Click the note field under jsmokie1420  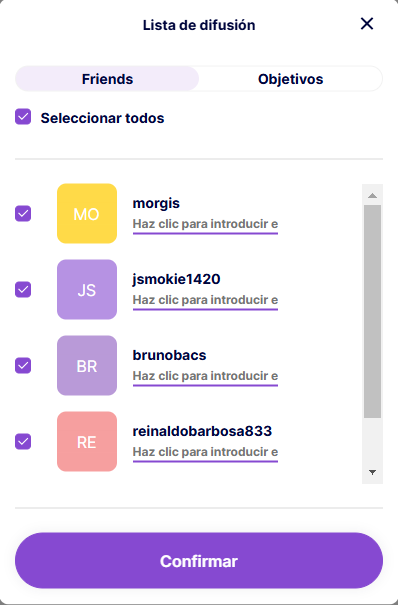point(205,300)
